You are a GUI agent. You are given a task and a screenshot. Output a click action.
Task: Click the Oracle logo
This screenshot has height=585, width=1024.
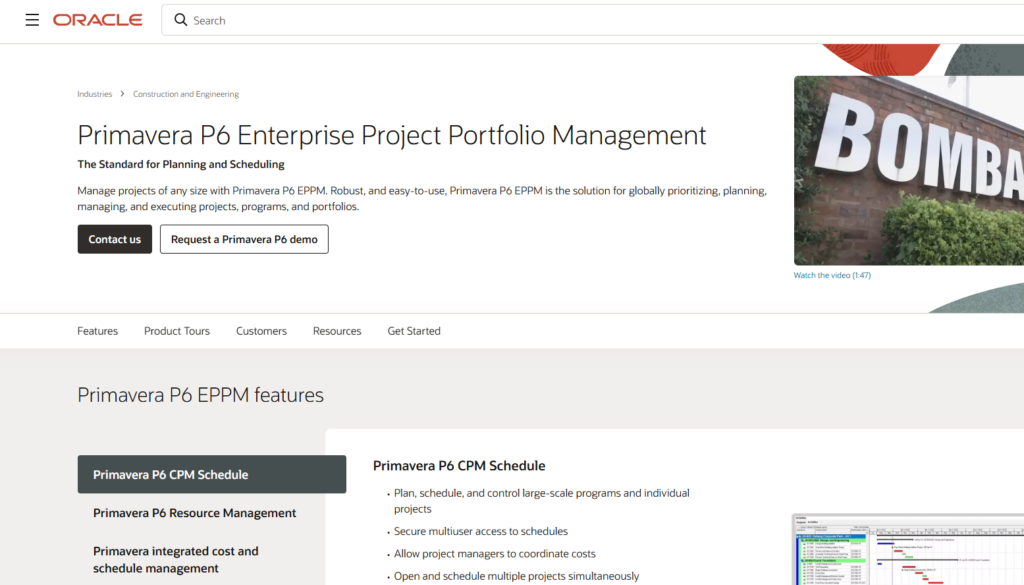tap(98, 20)
